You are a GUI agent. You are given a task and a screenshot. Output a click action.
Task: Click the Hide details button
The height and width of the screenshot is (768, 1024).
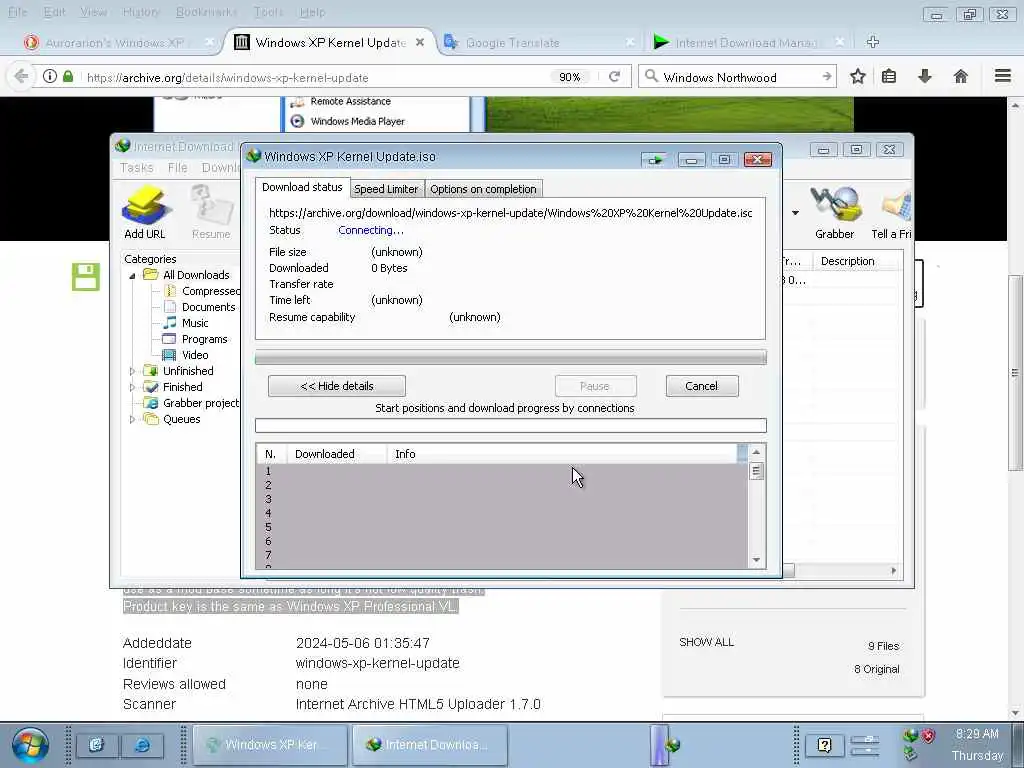(x=337, y=386)
